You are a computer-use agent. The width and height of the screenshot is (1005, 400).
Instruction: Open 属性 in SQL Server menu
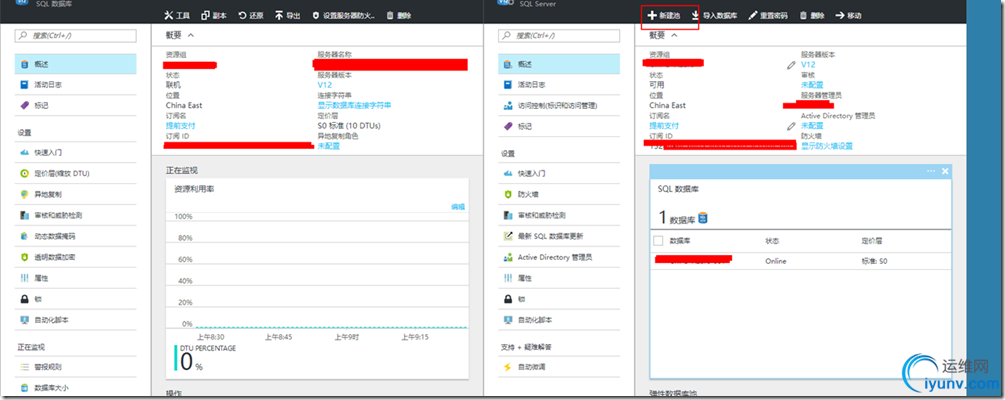(559, 278)
